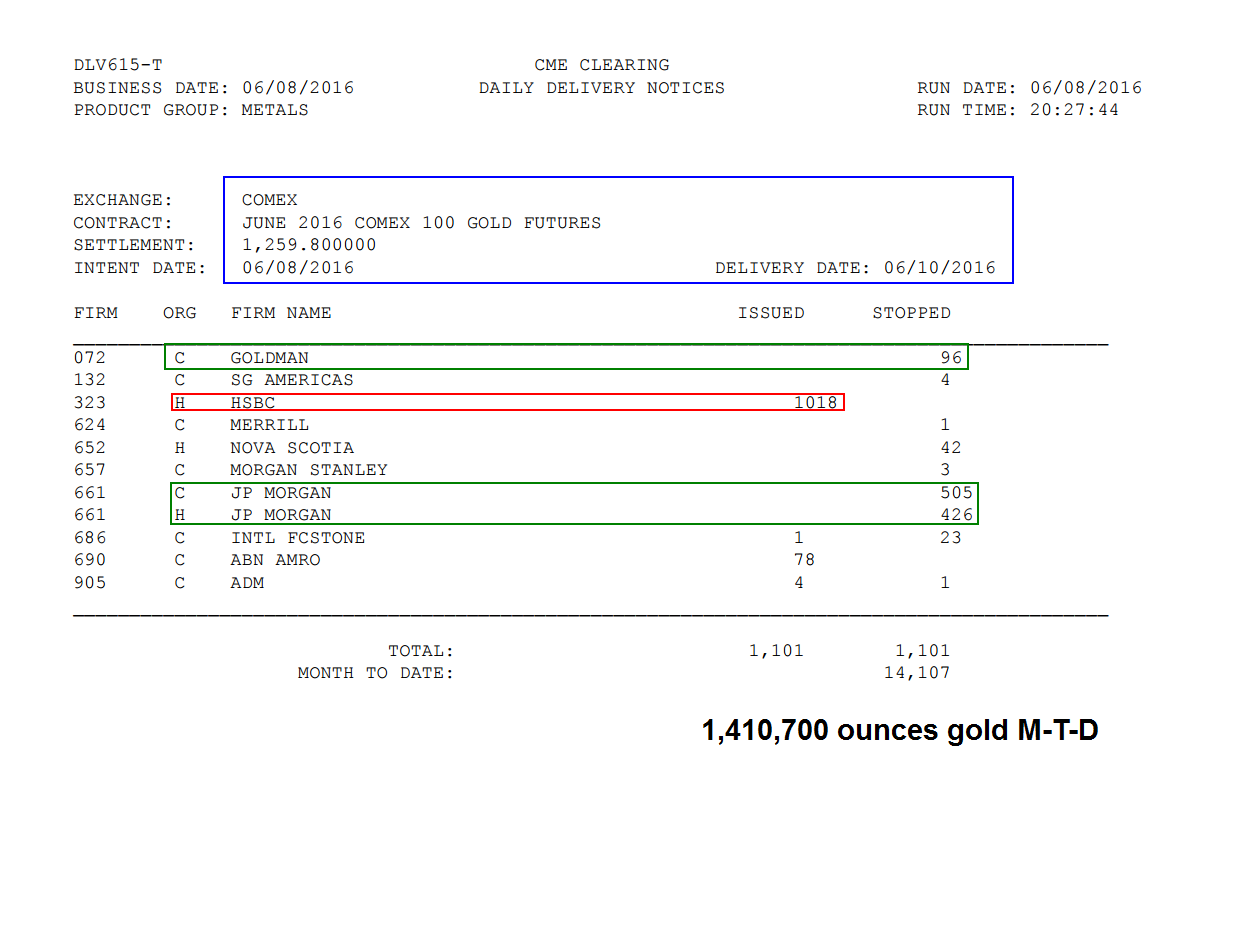
Task: Select delivery date 06/10/2016
Action: coord(940,268)
